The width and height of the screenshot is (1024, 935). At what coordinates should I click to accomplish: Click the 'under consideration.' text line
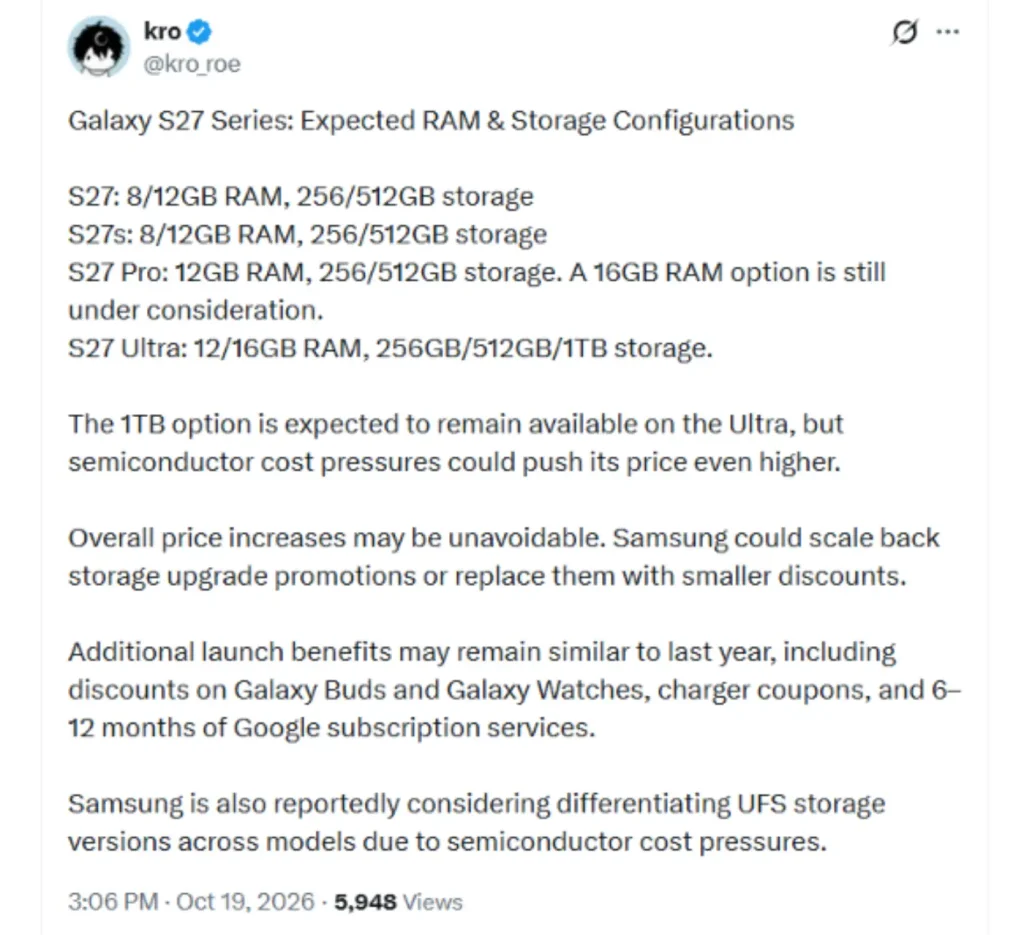(196, 310)
